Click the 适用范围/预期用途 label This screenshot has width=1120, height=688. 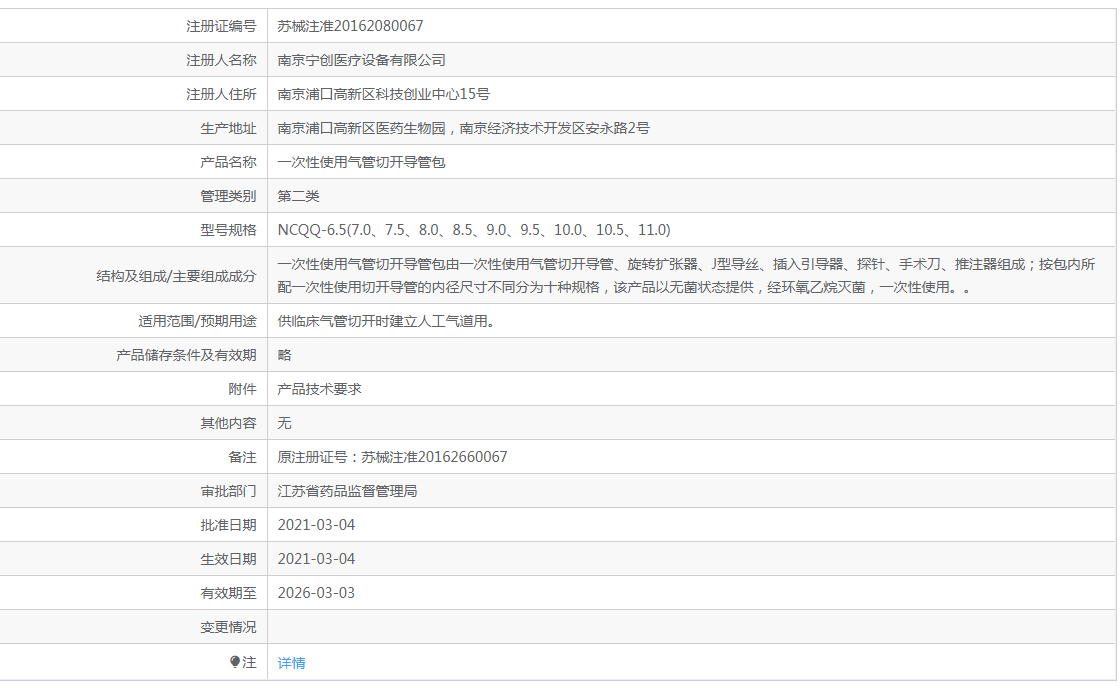pos(197,321)
